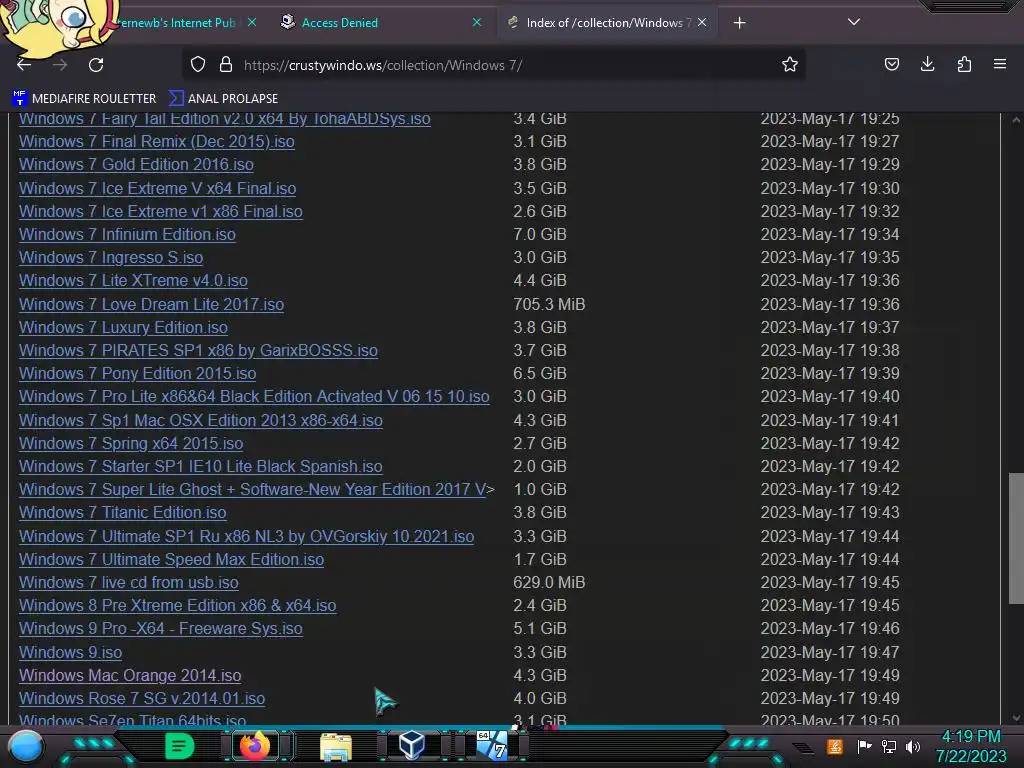Viewport: 1024px width, 768px height.
Task: List all tabs dropdown arrow
Action: pos(854,22)
